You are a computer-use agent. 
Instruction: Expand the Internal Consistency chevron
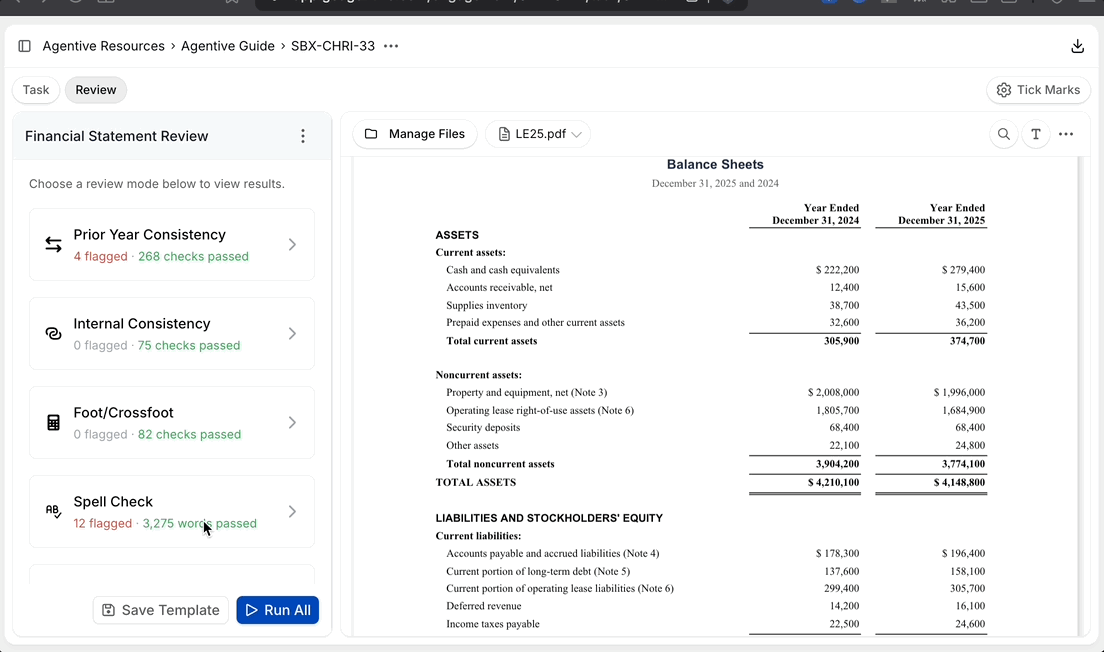[x=292, y=334]
